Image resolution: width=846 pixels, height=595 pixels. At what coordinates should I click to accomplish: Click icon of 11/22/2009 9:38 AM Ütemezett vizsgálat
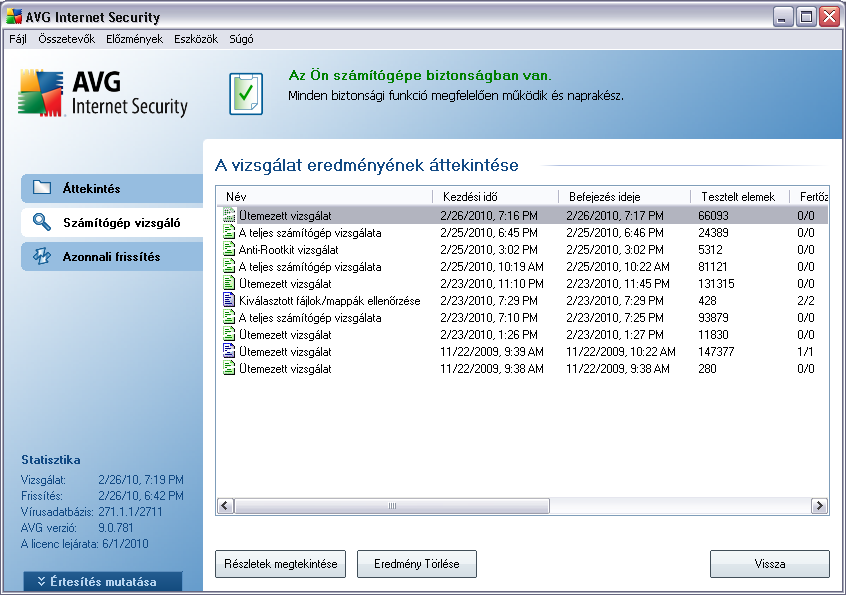pyautogui.click(x=229, y=368)
